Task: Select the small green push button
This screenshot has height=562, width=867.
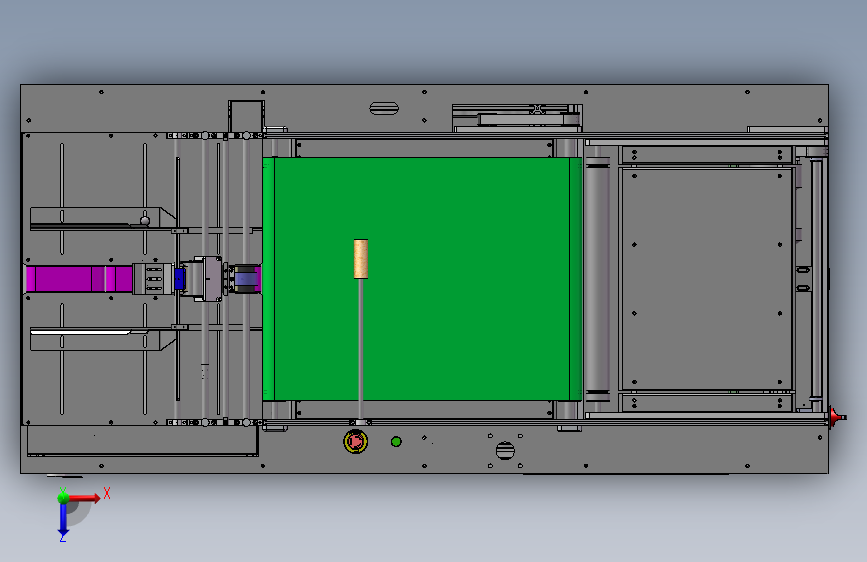Action: click(396, 441)
